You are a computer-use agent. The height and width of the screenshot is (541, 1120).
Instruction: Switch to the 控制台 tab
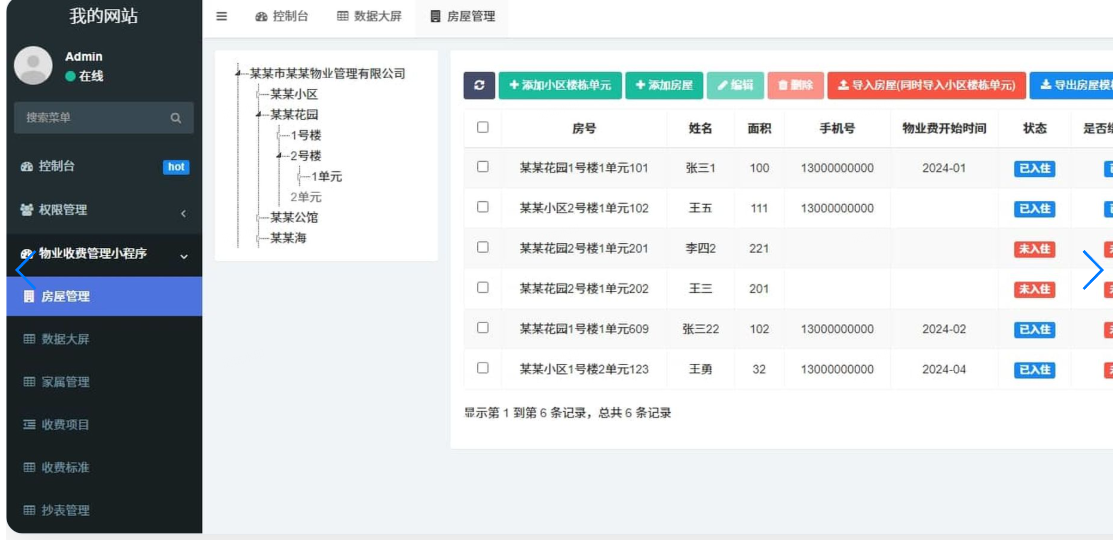[282, 17]
